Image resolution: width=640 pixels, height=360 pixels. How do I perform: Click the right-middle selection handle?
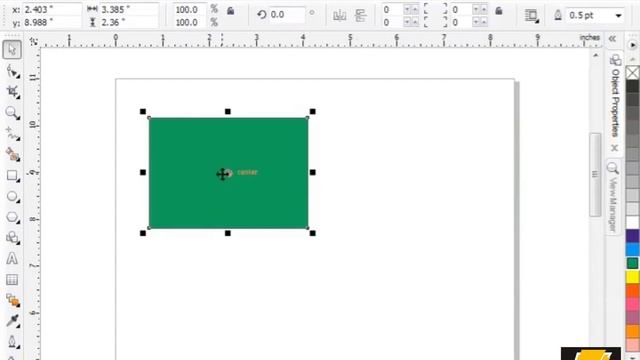coord(313,172)
